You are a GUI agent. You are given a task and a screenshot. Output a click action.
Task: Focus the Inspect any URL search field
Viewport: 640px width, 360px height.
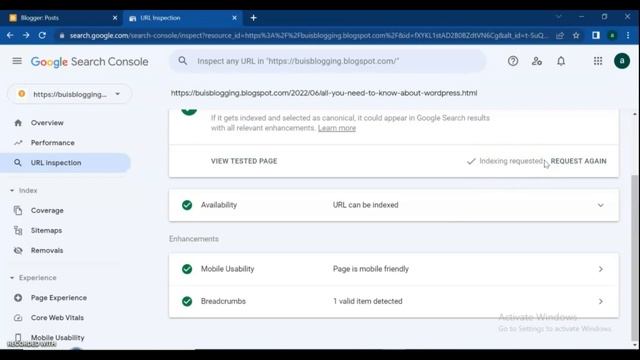point(327,61)
